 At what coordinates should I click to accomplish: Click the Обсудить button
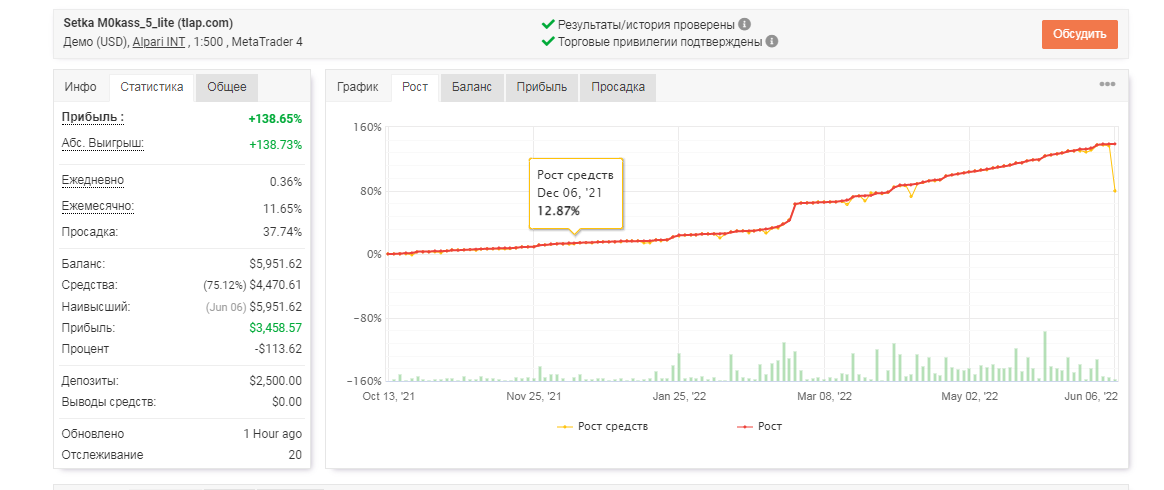tap(1079, 33)
